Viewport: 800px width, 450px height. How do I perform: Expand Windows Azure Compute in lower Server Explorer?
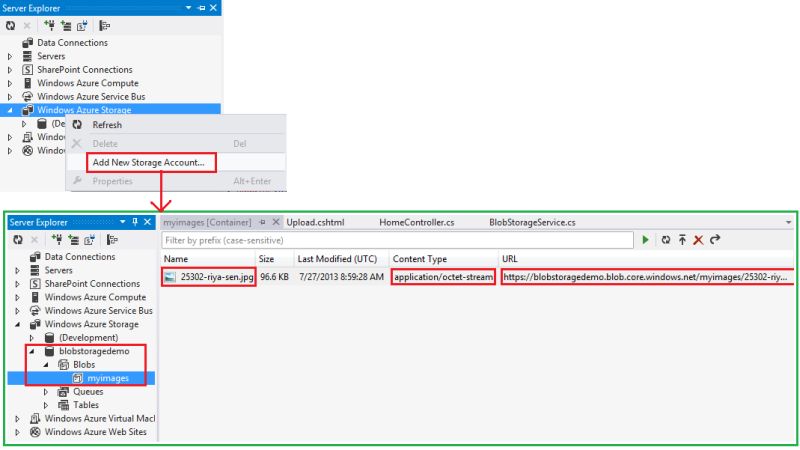click(17, 297)
